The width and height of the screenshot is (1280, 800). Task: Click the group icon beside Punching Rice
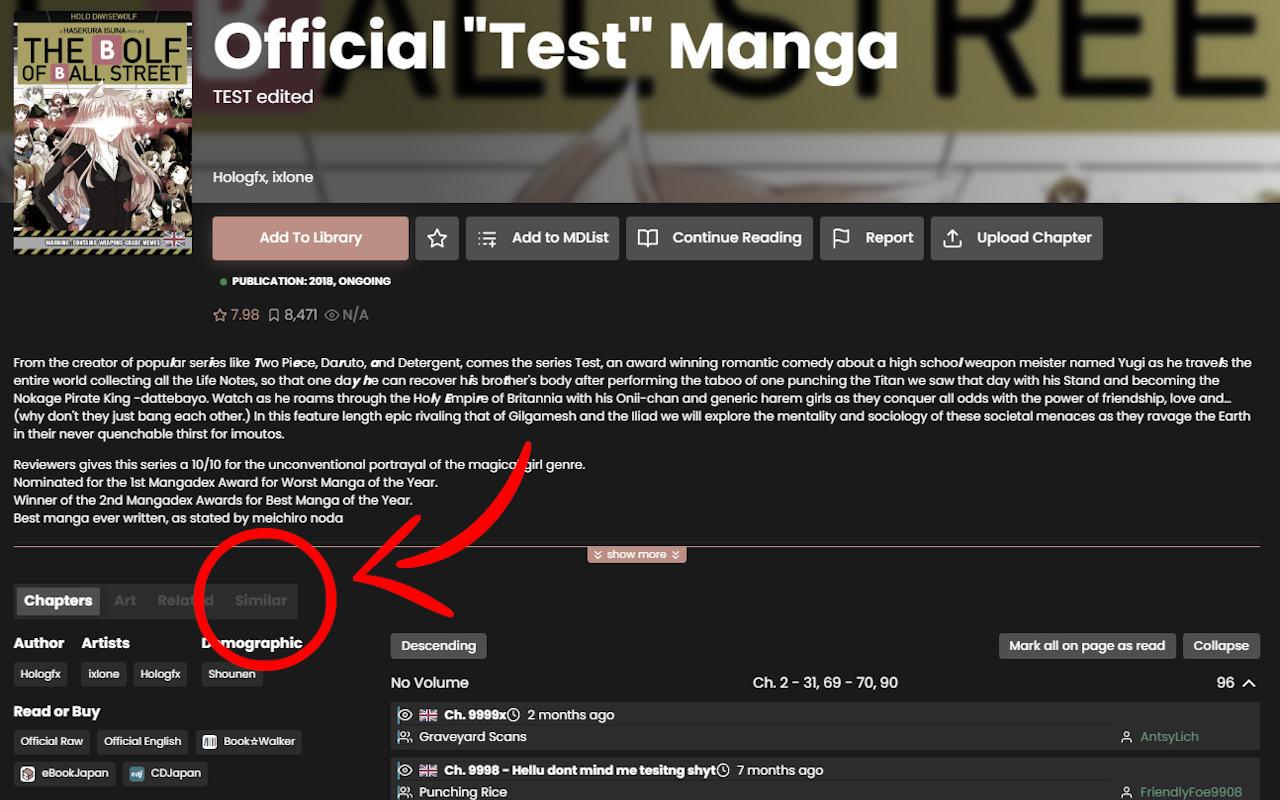(405, 792)
